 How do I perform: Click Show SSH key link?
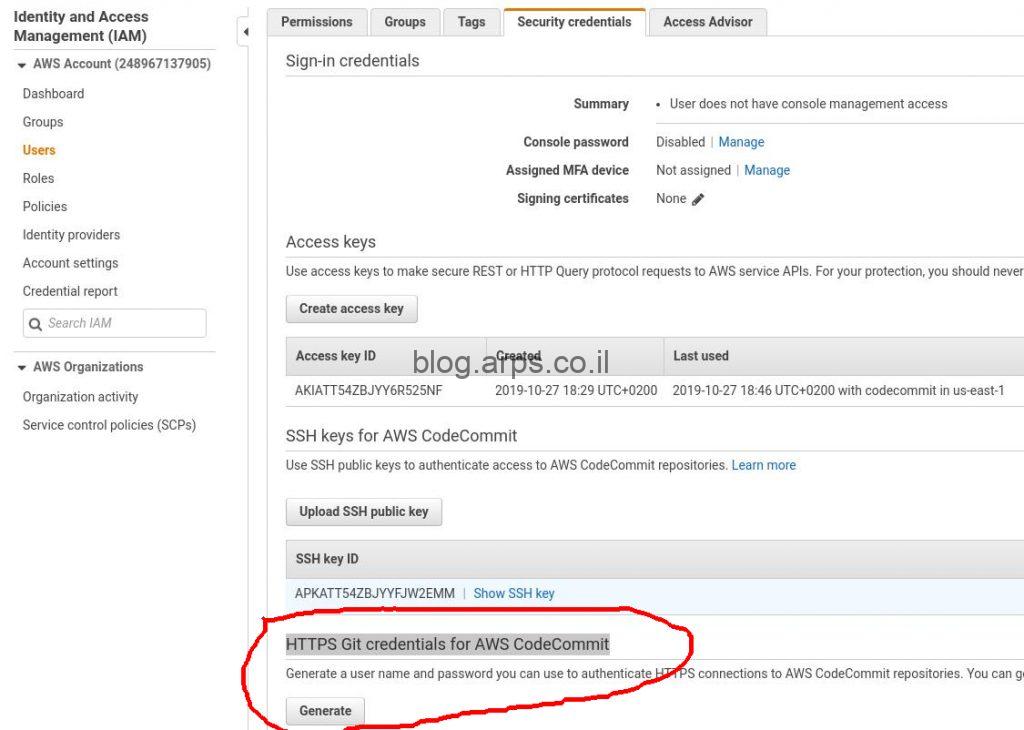pos(514,593)
